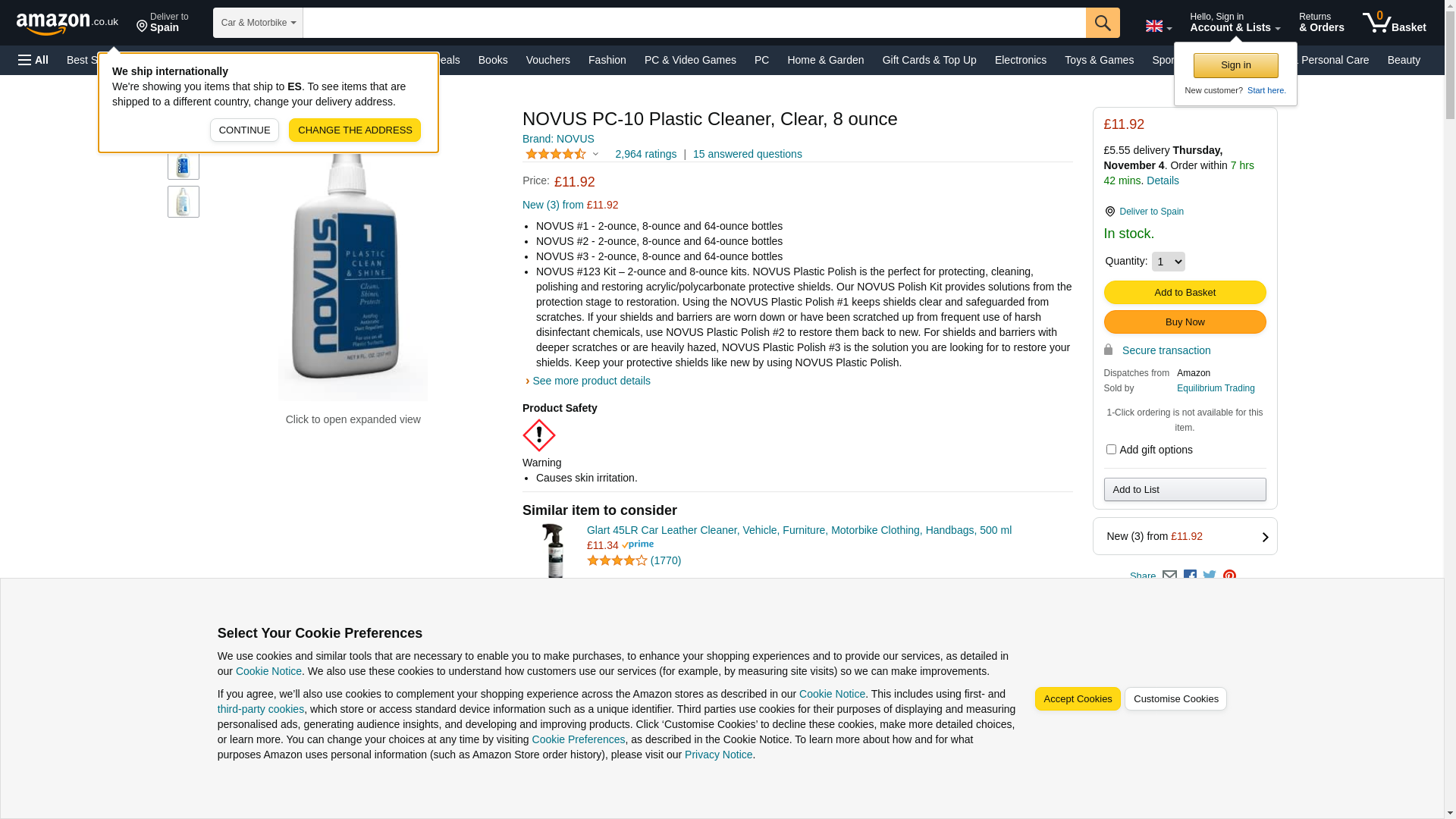The height and width of the screenshot is (819, 1456).
Task: Click Accept Cookies button
Action: click(x=1077, y=699)
